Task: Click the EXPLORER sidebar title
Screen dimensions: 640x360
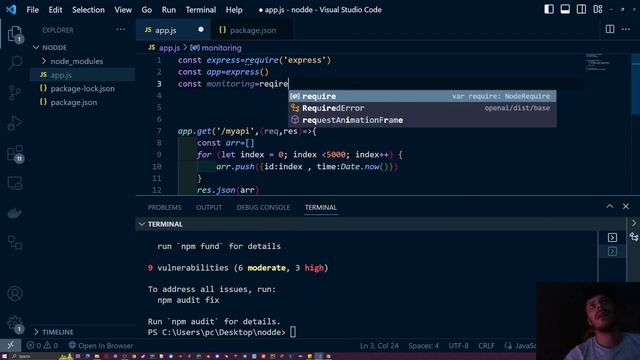Action: pyautogui.click(x=58, y=30)
